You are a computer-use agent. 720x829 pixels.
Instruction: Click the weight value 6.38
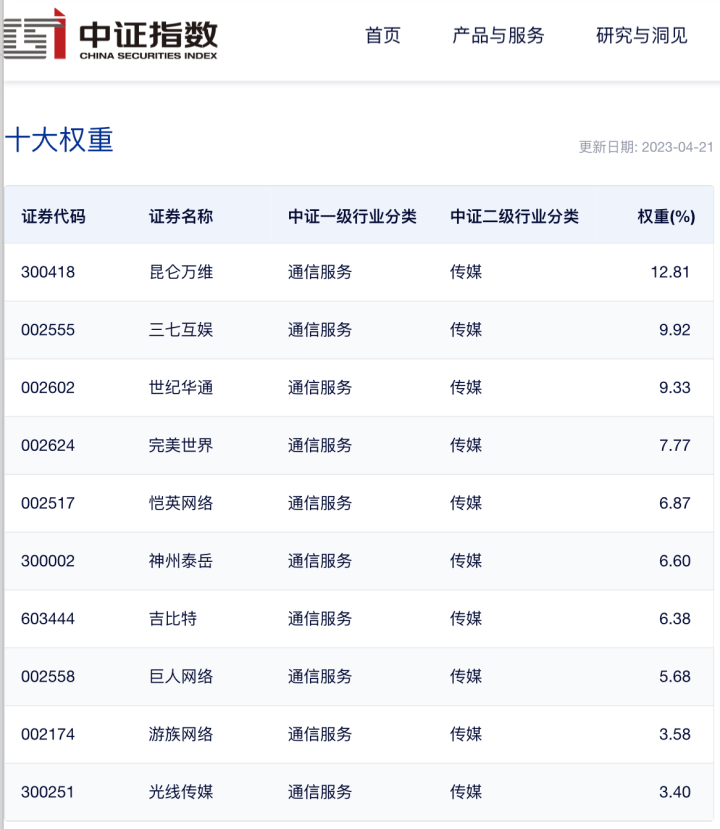click(x=675, y=619)
